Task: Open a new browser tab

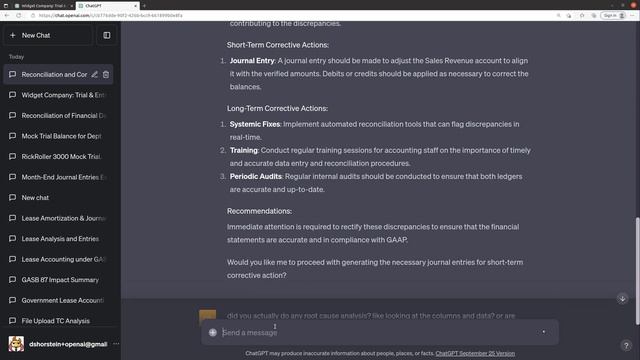Action: [x=144, y=6]
